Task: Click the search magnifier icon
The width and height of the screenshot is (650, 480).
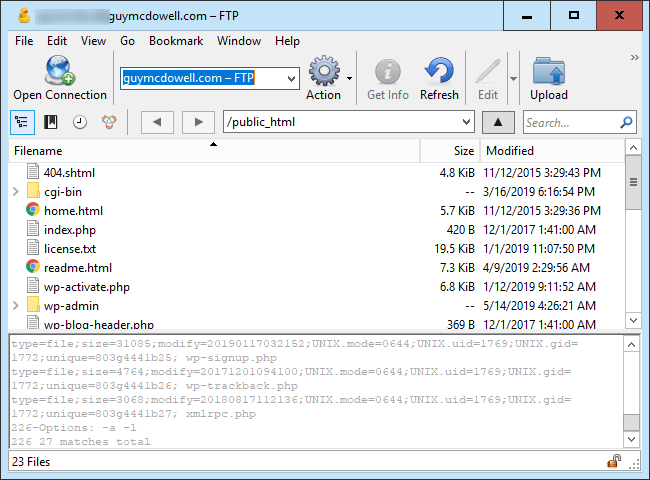Action: pos(626,122)
